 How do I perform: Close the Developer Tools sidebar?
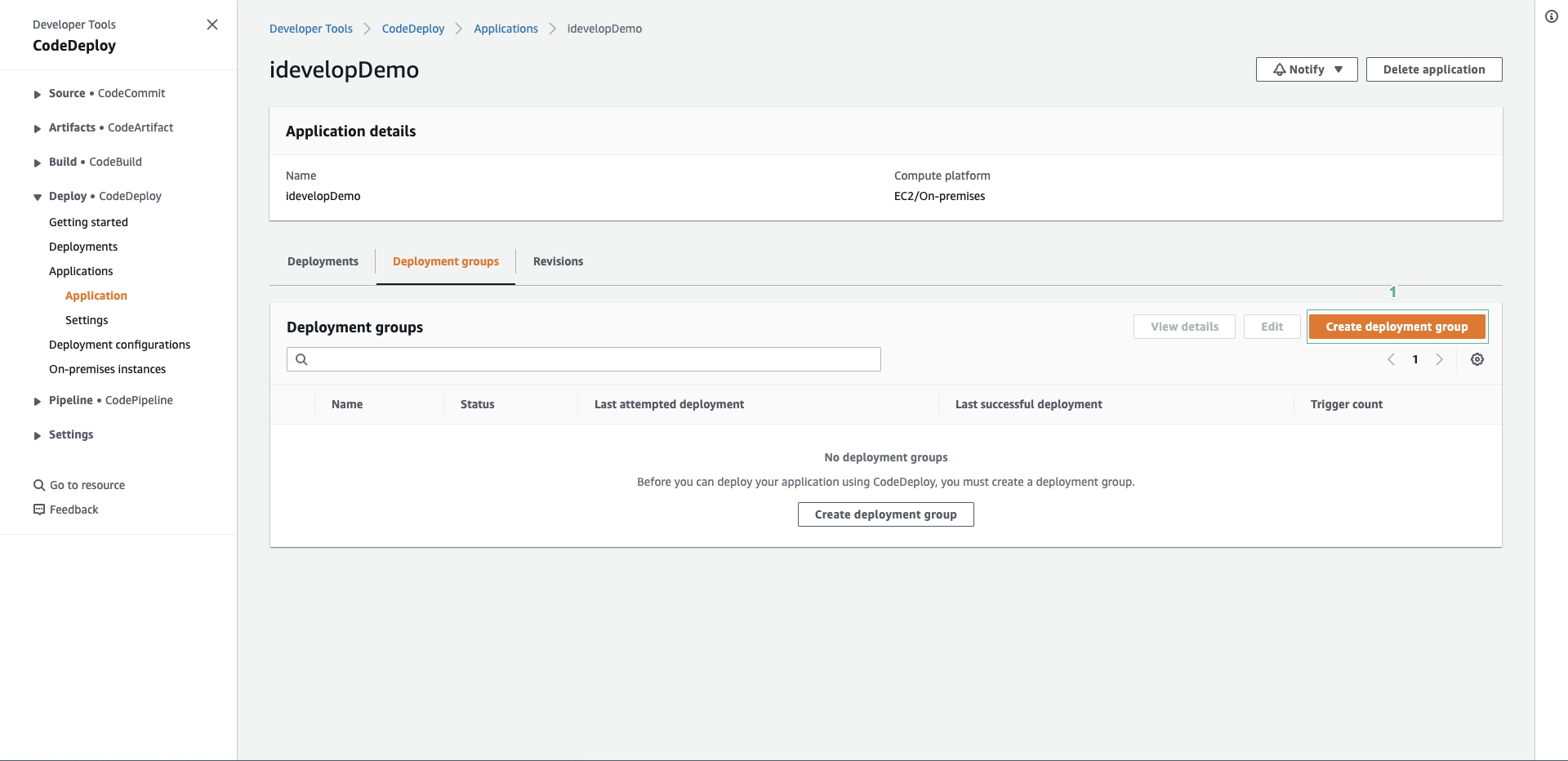(x=212, y=24)
